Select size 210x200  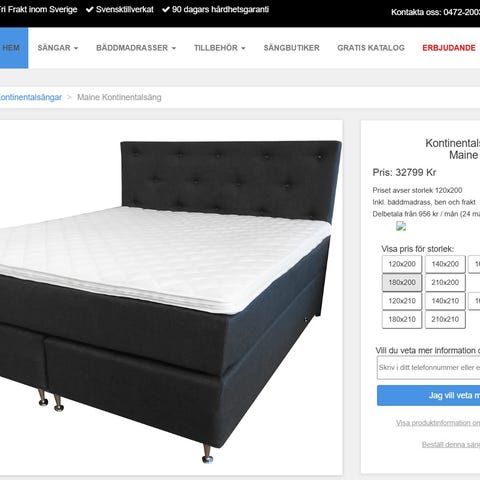pyautogui.click(x=445, y=282)
